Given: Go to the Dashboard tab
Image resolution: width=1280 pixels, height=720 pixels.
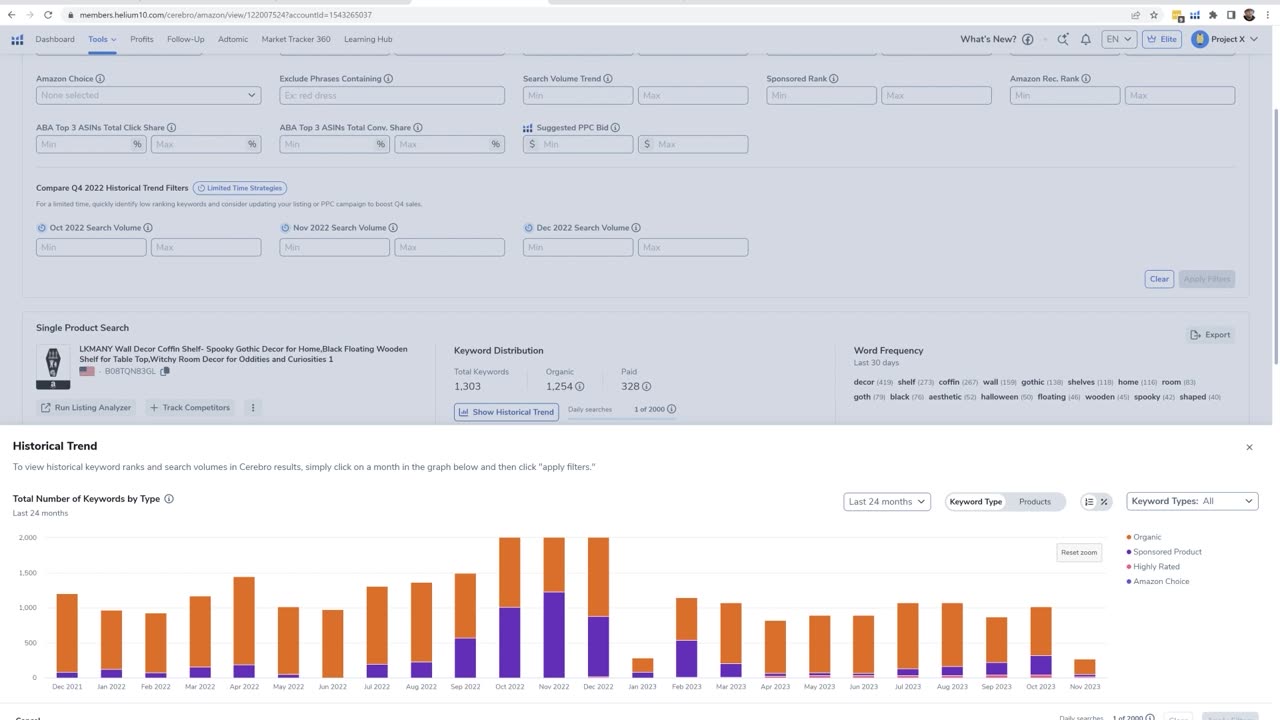Looking at the screenshot, I should pyautogui.click(x=55, y=40).
